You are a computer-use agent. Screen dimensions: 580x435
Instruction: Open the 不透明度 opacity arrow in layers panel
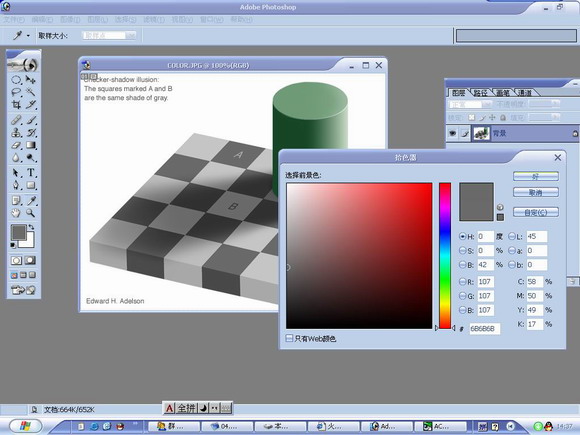(x=555, y=104)
